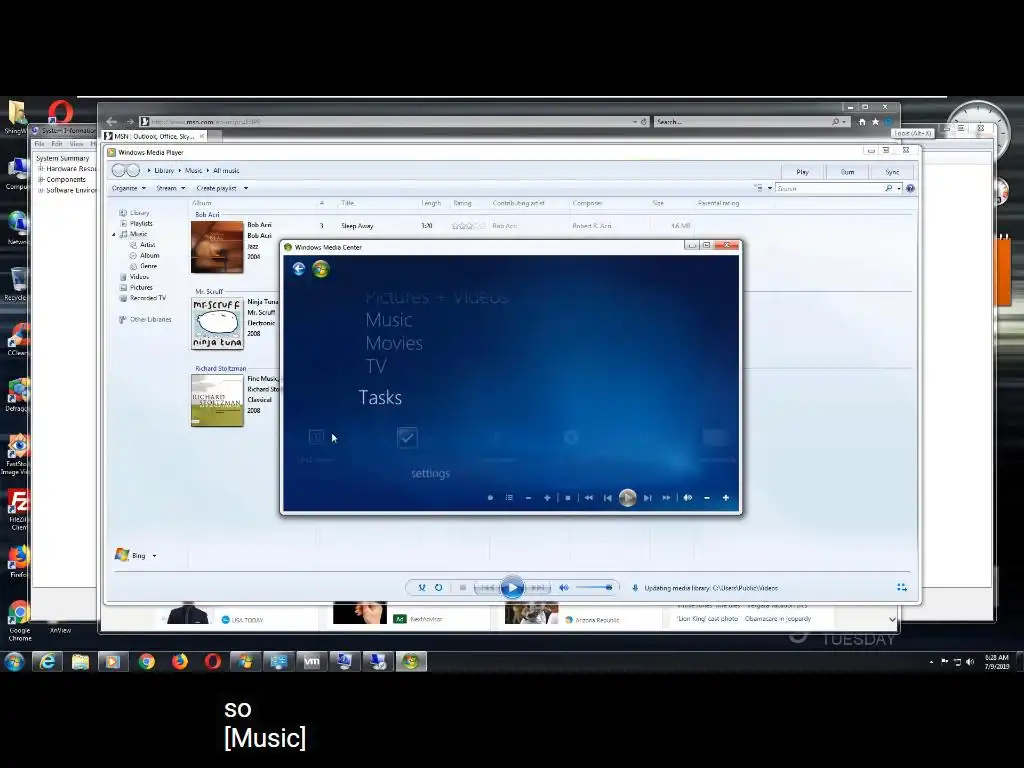The width and height of the screenshot is (1024, 768).
Task: Click Windows Media Player blue play button
Action: pyautogui.click(x=512, y=588)
